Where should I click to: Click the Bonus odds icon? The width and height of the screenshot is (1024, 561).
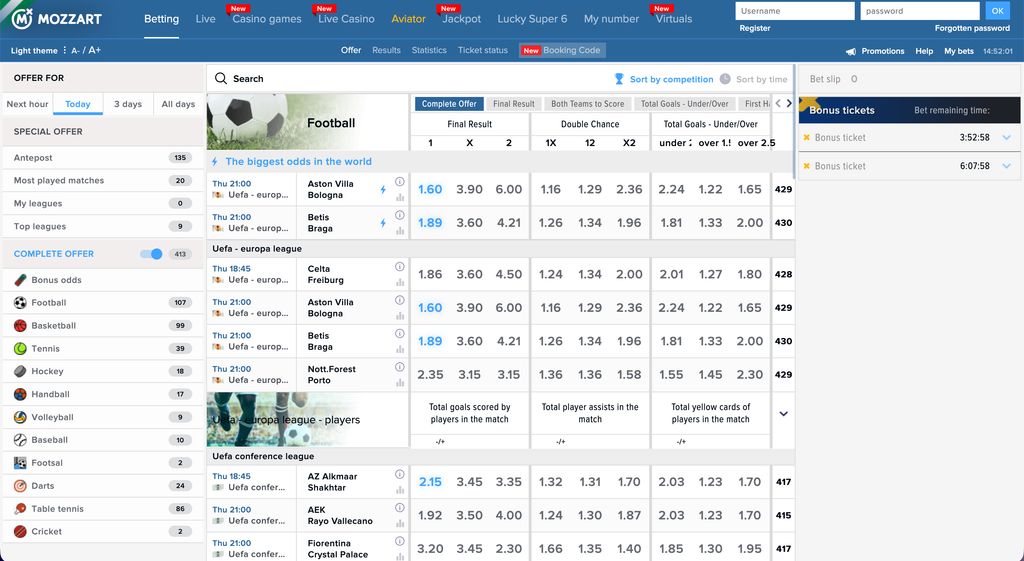tap(20, 280)
